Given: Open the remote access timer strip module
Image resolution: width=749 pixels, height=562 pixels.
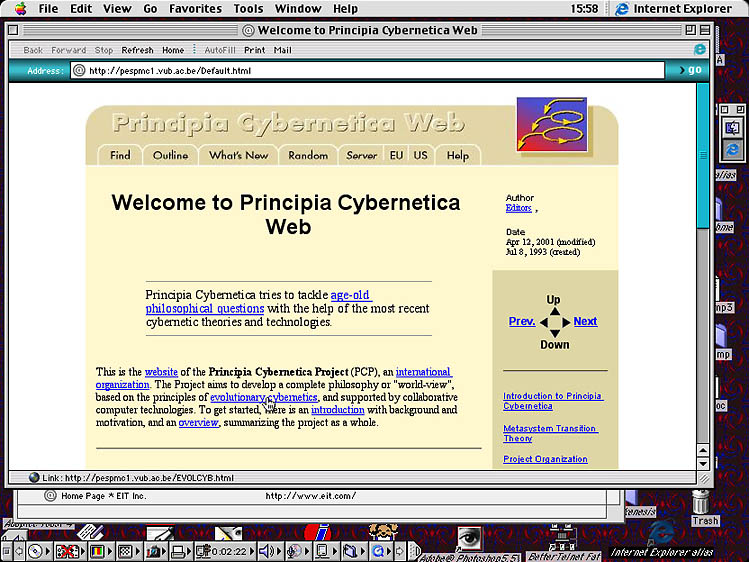Looking at the screenshot, I should coord(225,551).
